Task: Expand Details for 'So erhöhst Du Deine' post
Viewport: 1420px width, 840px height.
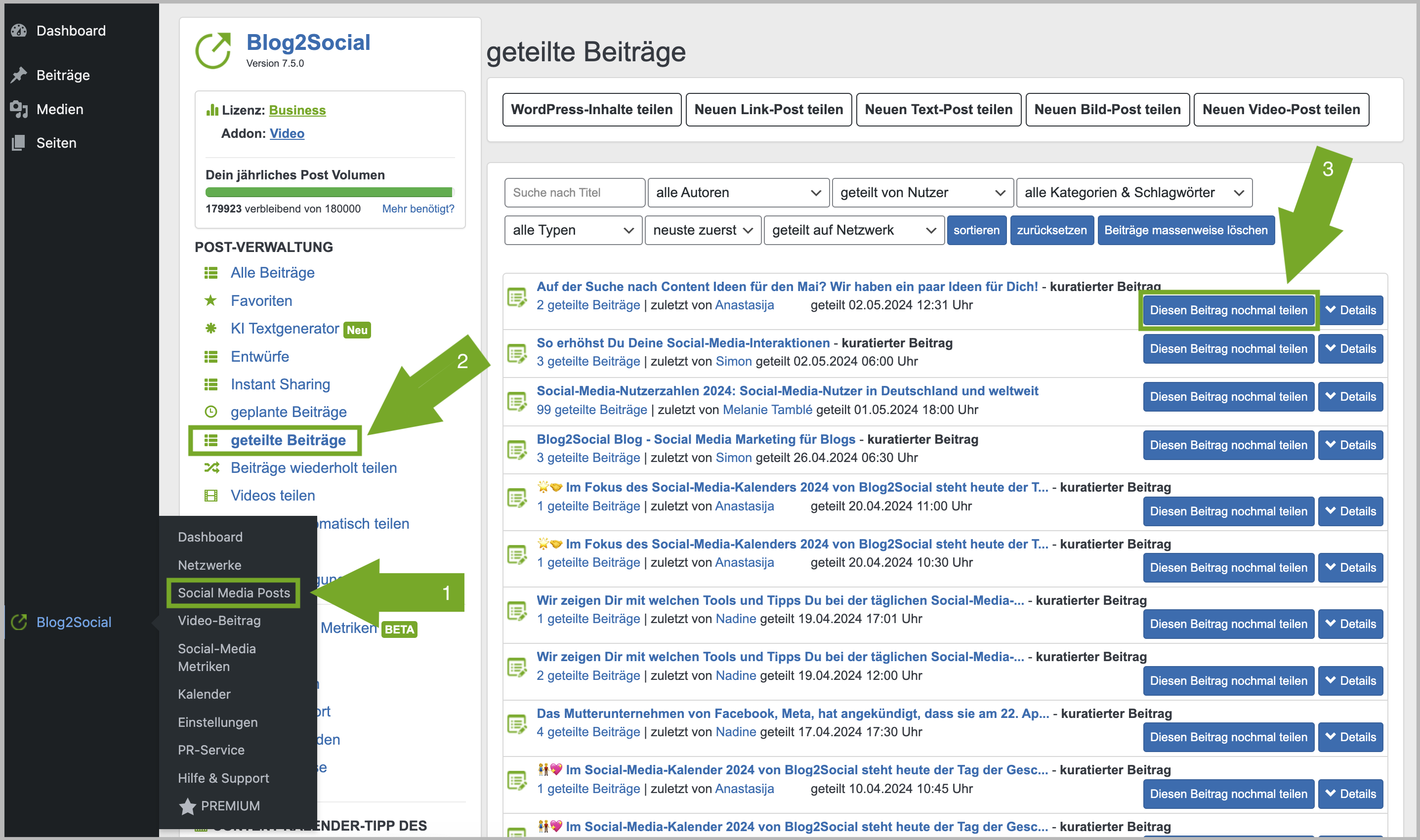Action: [1350, 349]
